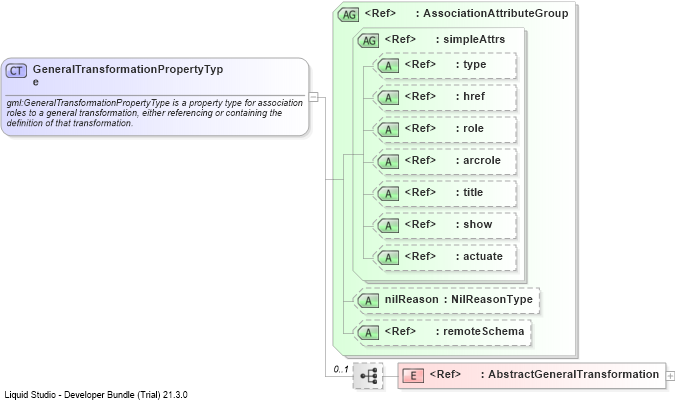Expand the AbstractGeneralTransformation element plus expander
This screenshot has width=675, height=400.
[x=670, y=376]
